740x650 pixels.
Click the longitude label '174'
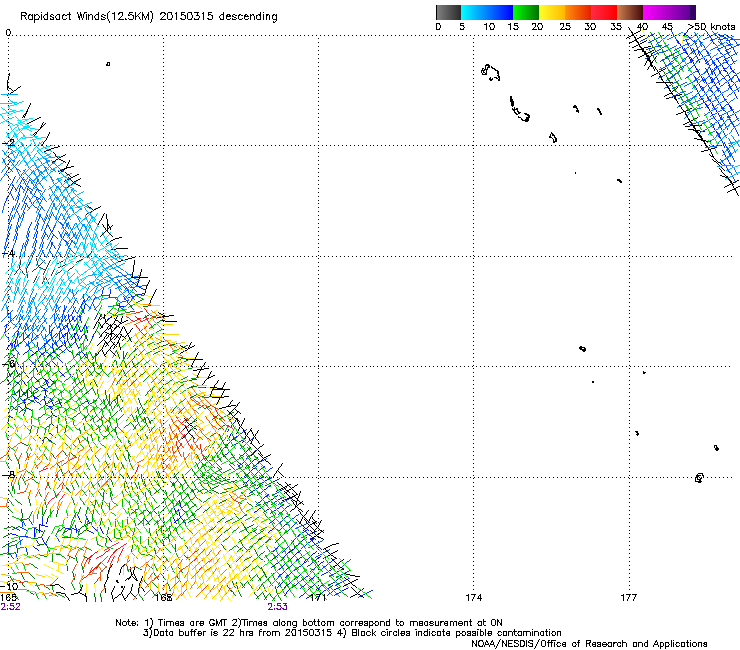click(474, 598)
